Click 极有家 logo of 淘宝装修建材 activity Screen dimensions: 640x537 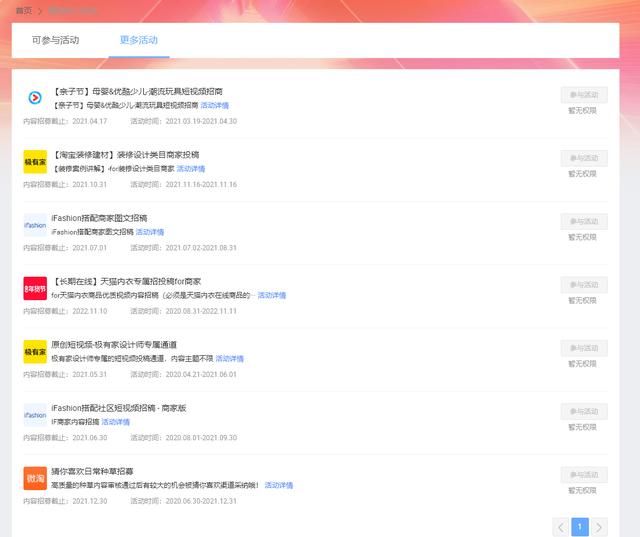35,162
